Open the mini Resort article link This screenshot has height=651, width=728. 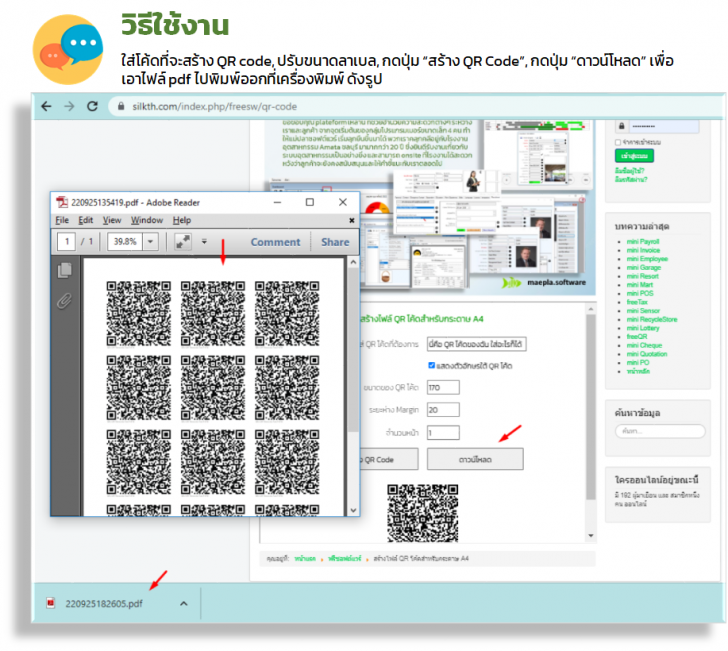[x=643, y=276]
